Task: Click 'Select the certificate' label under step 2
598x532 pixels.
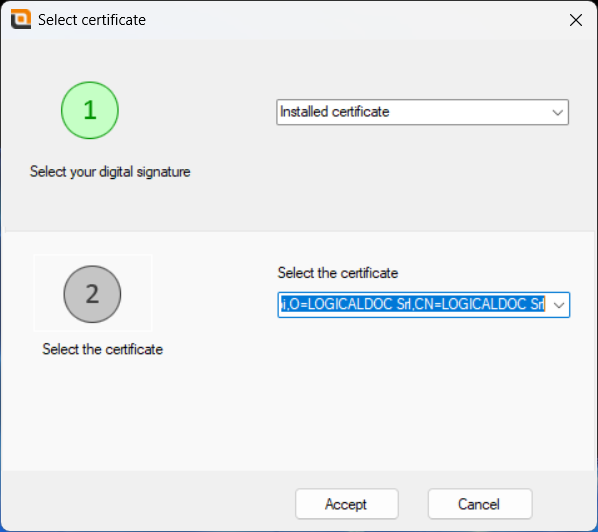Action: [103, 349]
